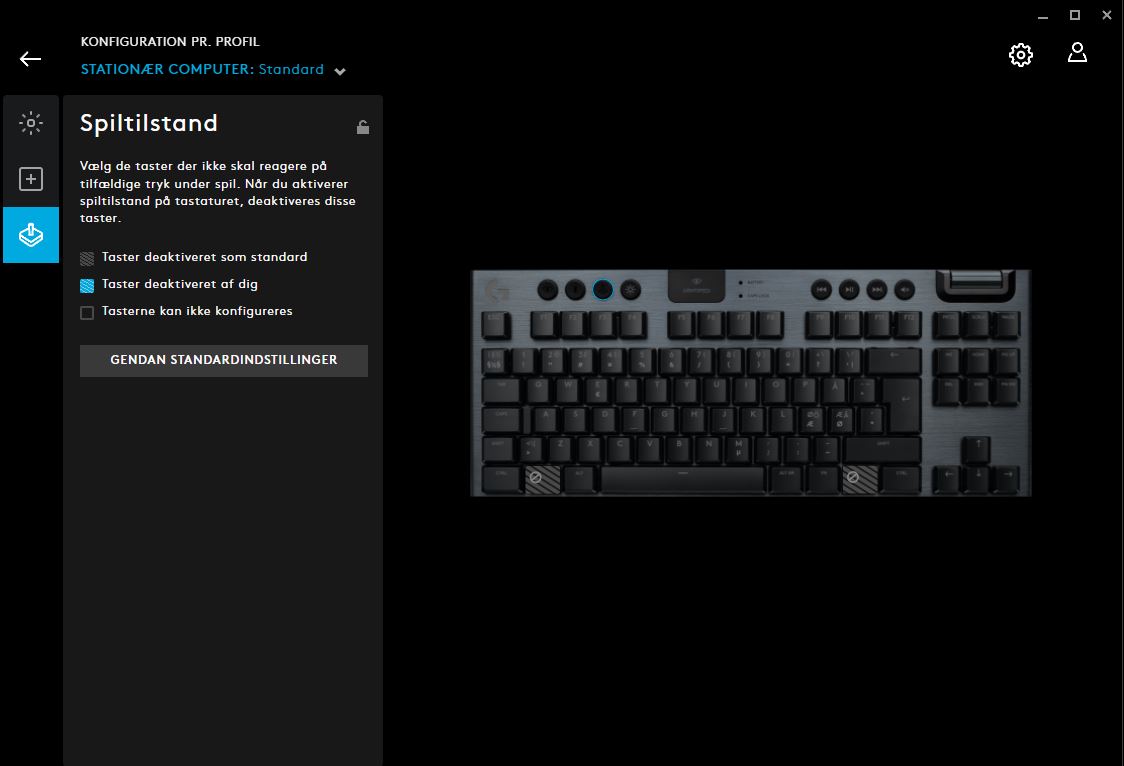Click the STATIONÆR COMPUTER: Standard profile name
1124x766 pixels.
coord(202,70)
